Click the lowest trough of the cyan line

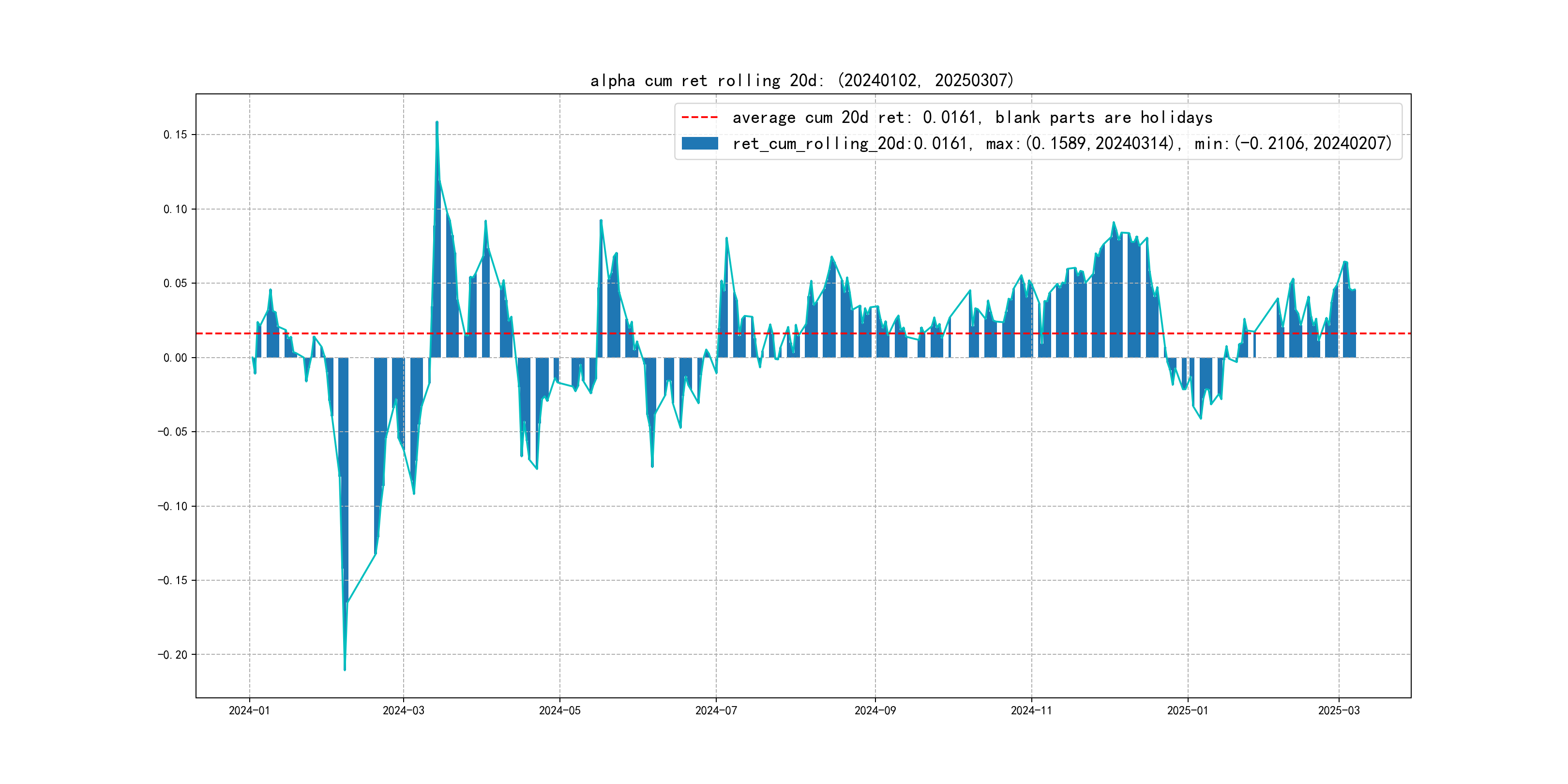[345, 669]
